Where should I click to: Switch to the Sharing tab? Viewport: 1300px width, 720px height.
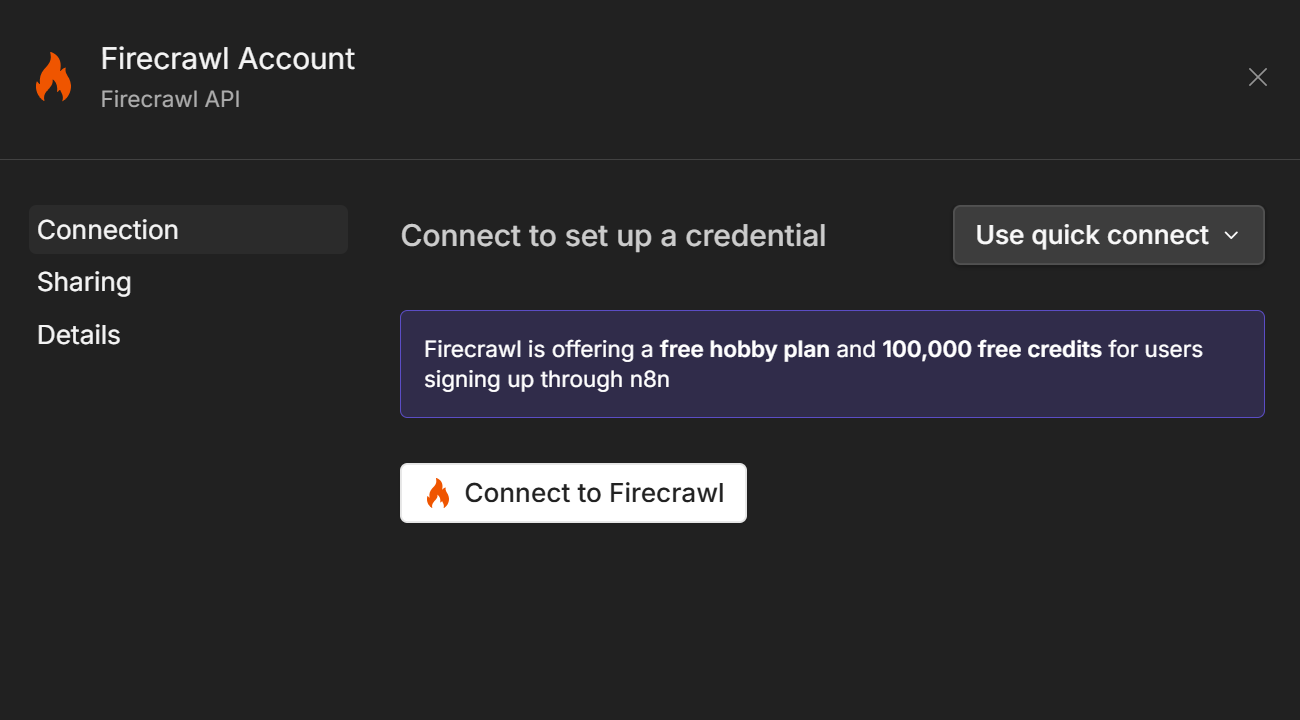[x=84, y=282]
